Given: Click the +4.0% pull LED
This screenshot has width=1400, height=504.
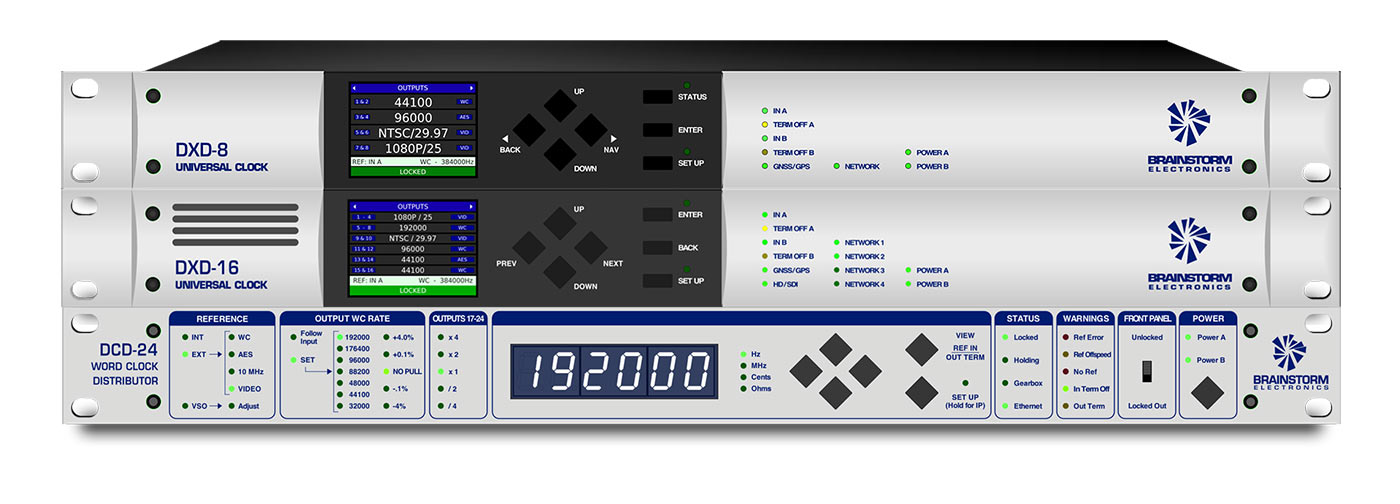Looking at the screenshot, I should [x=386, y=337].
